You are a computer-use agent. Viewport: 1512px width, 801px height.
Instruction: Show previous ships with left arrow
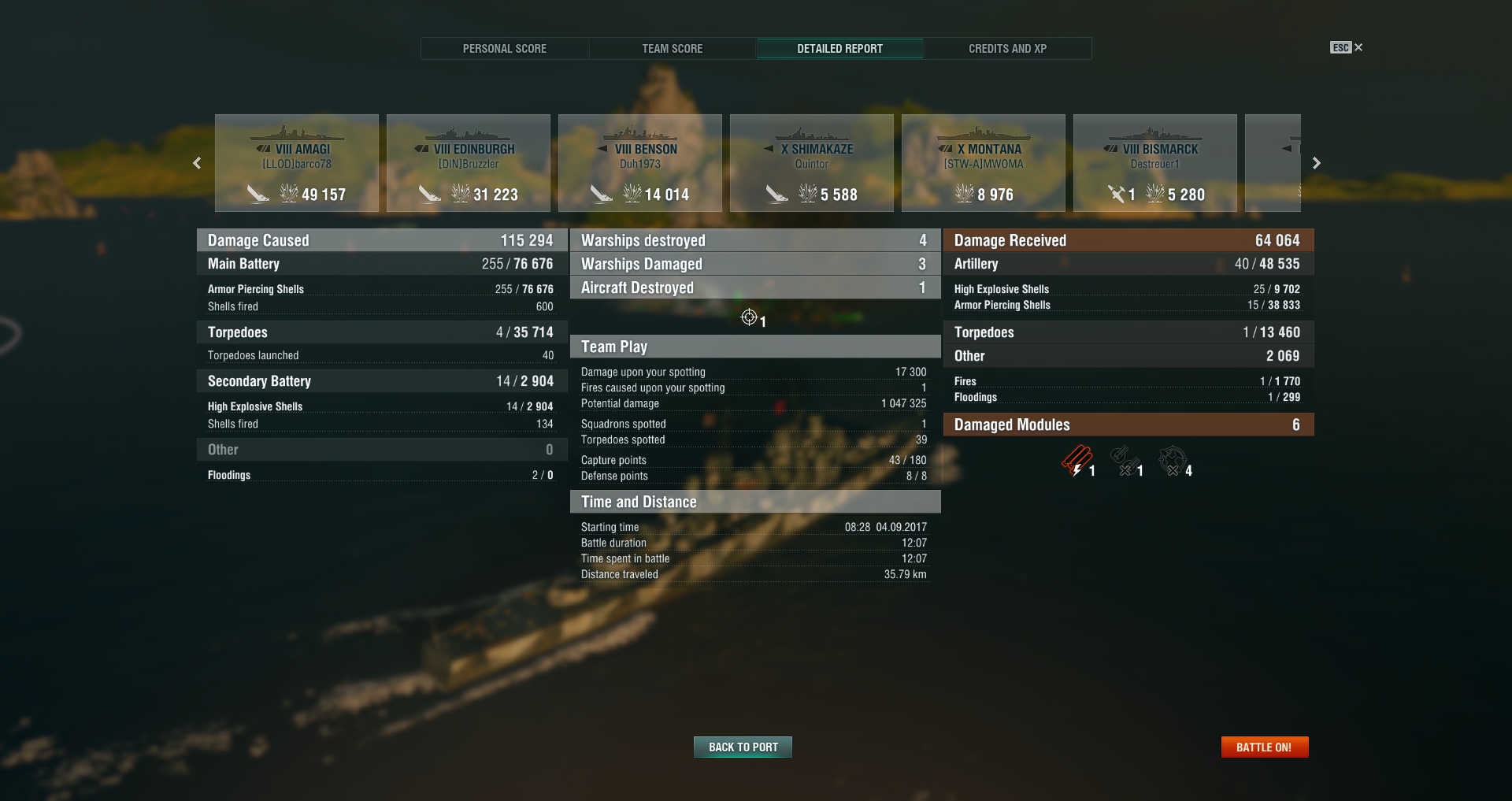(x=197, y=163)
